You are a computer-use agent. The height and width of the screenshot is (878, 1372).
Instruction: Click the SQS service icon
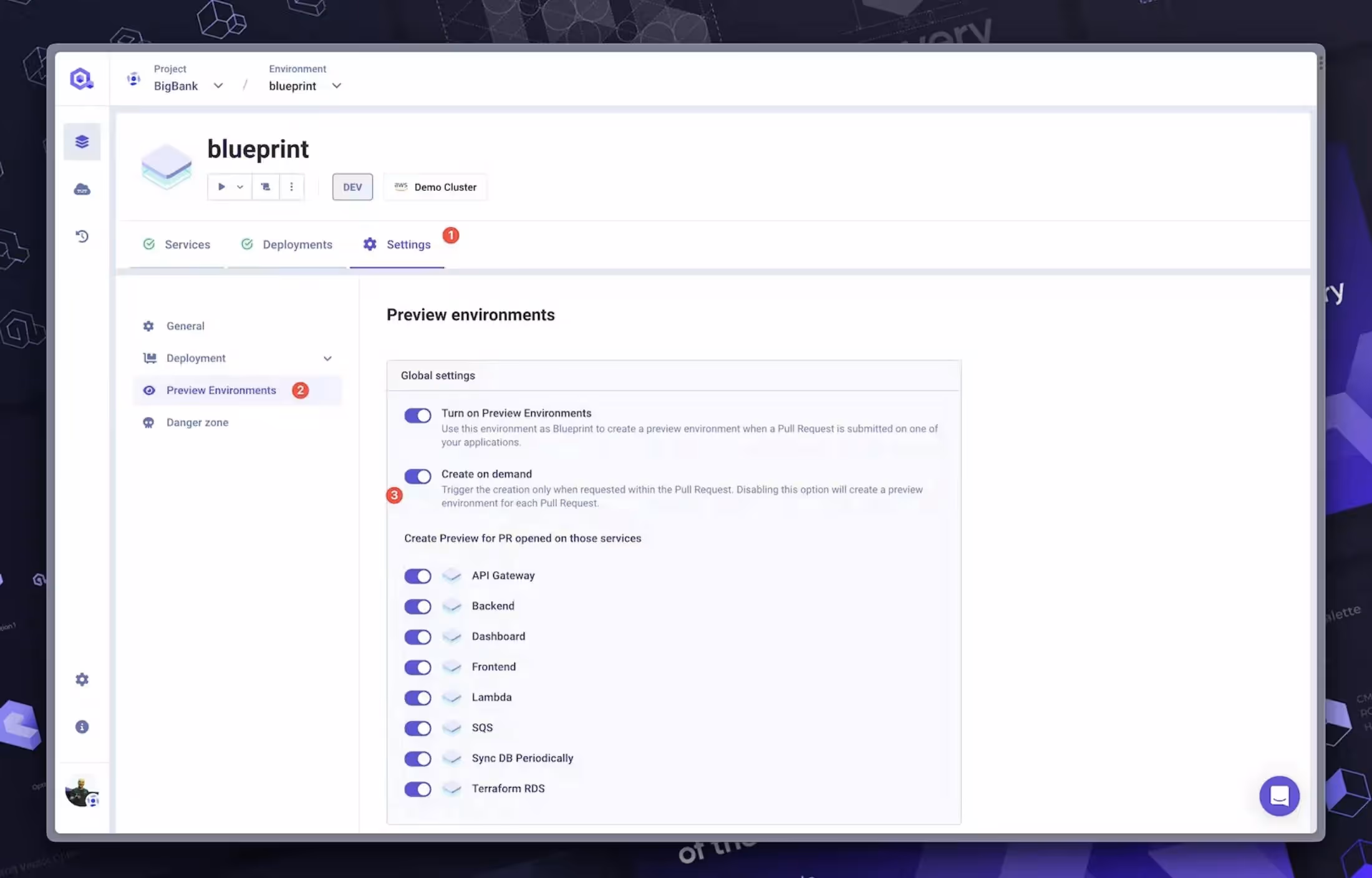[452, 728]
